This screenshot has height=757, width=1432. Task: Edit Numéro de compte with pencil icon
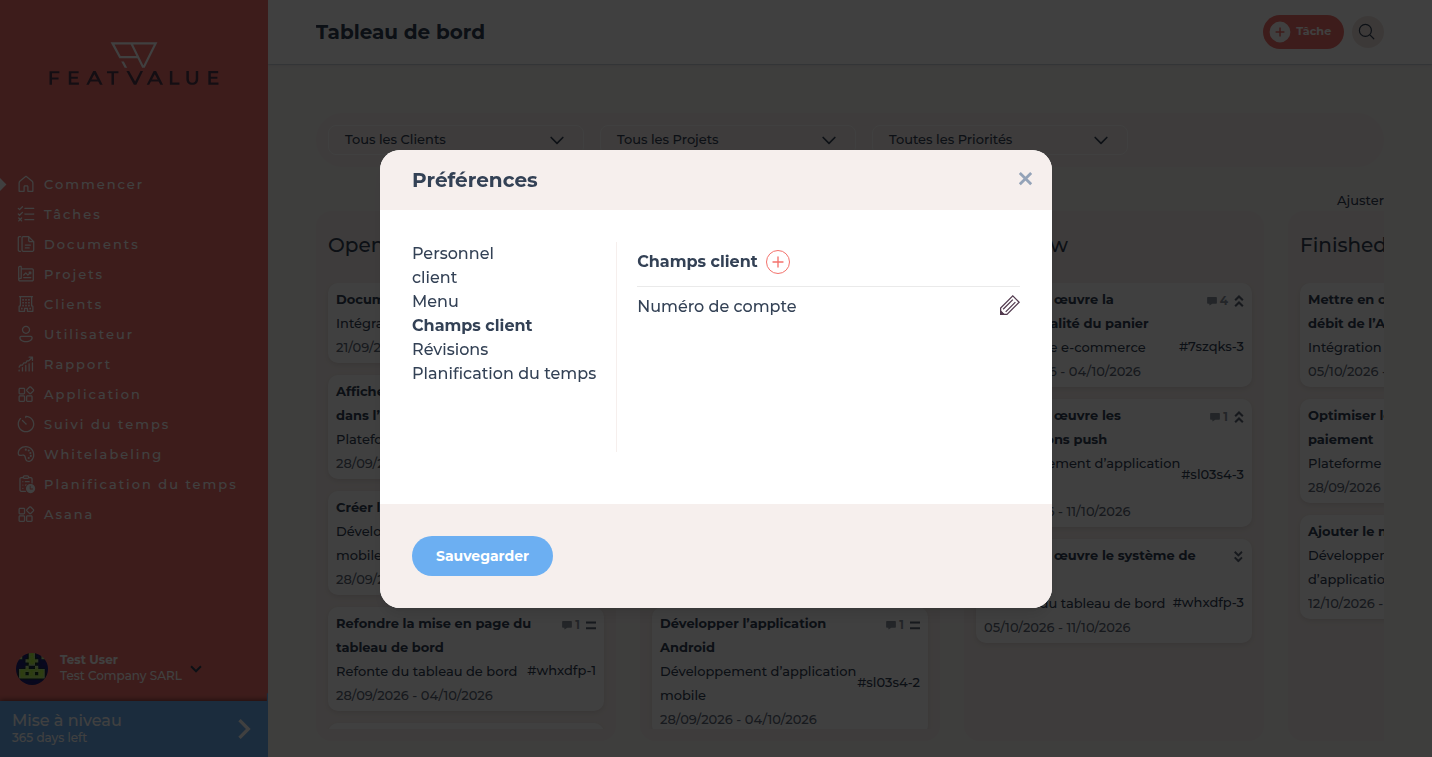click(1009, 306)
